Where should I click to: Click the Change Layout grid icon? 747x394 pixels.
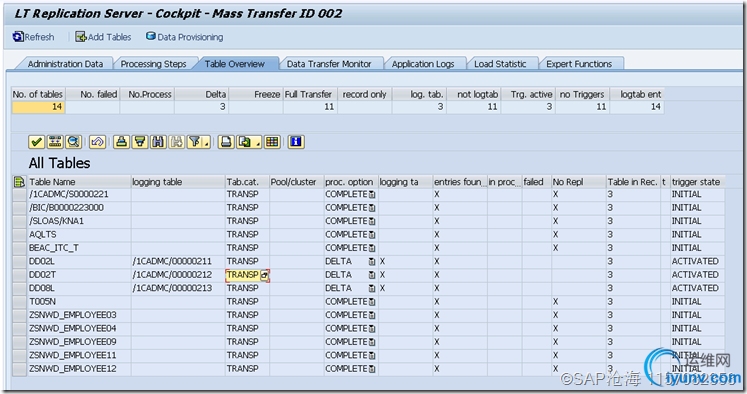[272, 142]
